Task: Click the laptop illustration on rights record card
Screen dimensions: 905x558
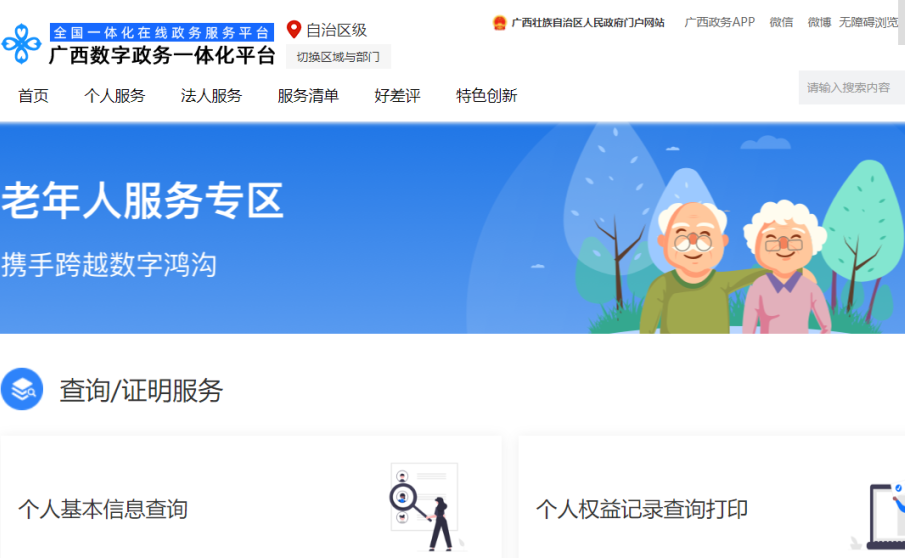Action: click(x=884, y=516)
